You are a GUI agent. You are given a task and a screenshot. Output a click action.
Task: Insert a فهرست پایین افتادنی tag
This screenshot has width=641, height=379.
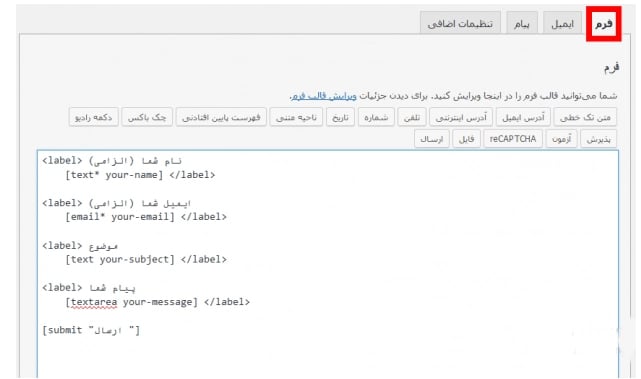coord(221,117)
